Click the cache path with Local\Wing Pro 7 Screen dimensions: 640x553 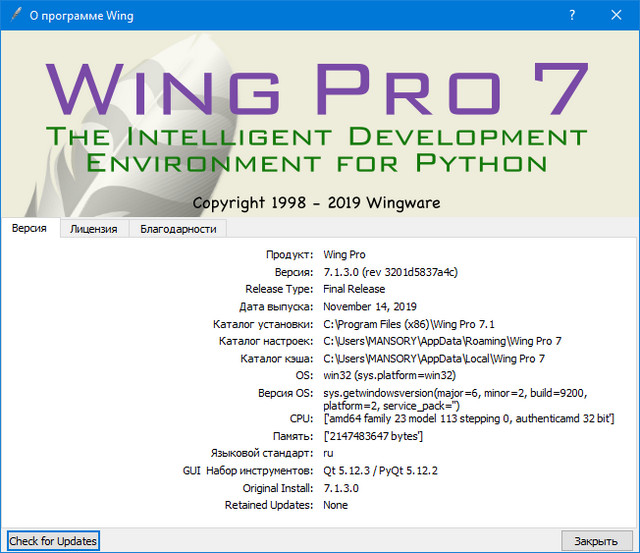[434, 359]
